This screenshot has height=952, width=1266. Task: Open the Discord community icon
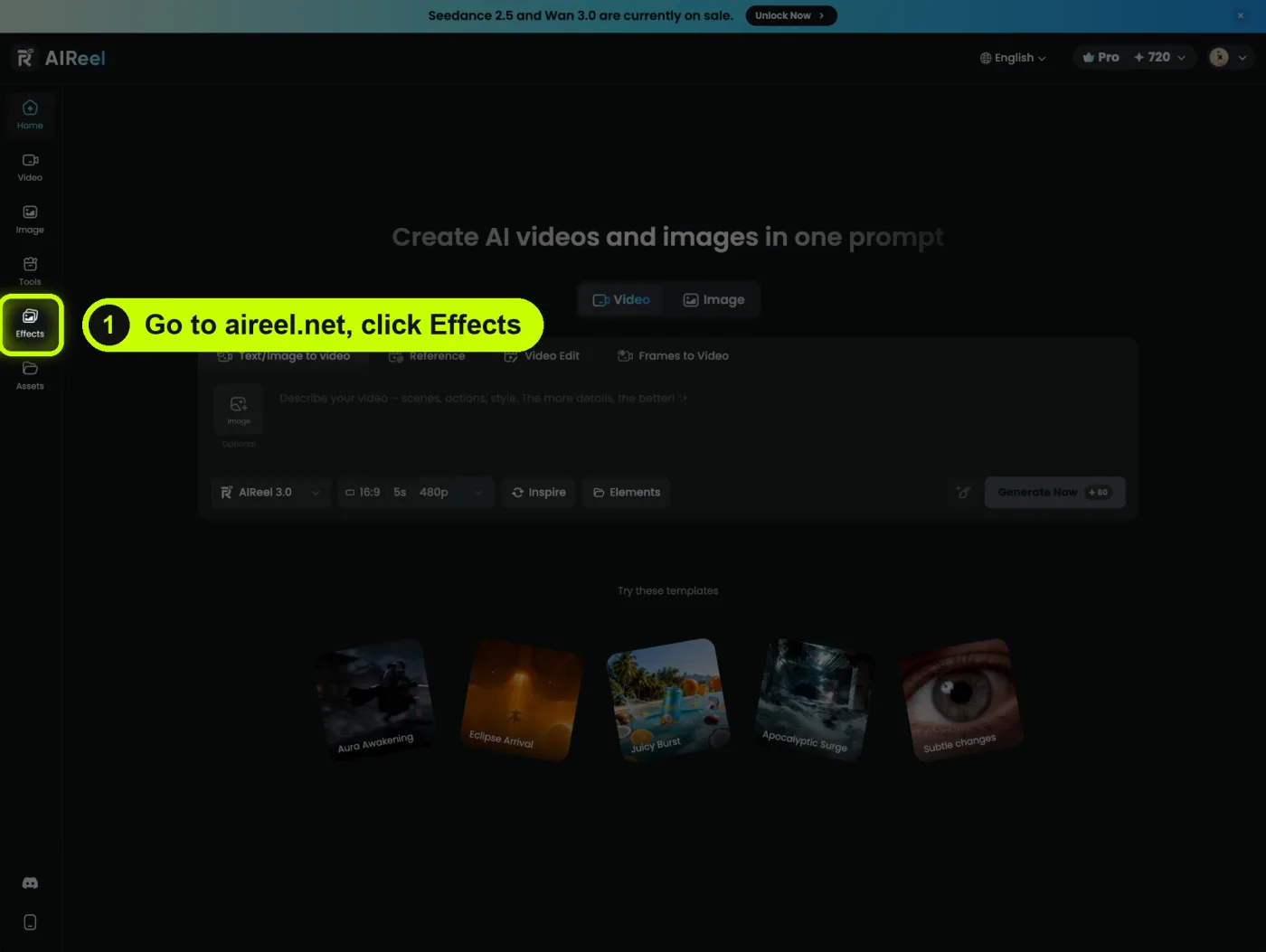[30, 883]
